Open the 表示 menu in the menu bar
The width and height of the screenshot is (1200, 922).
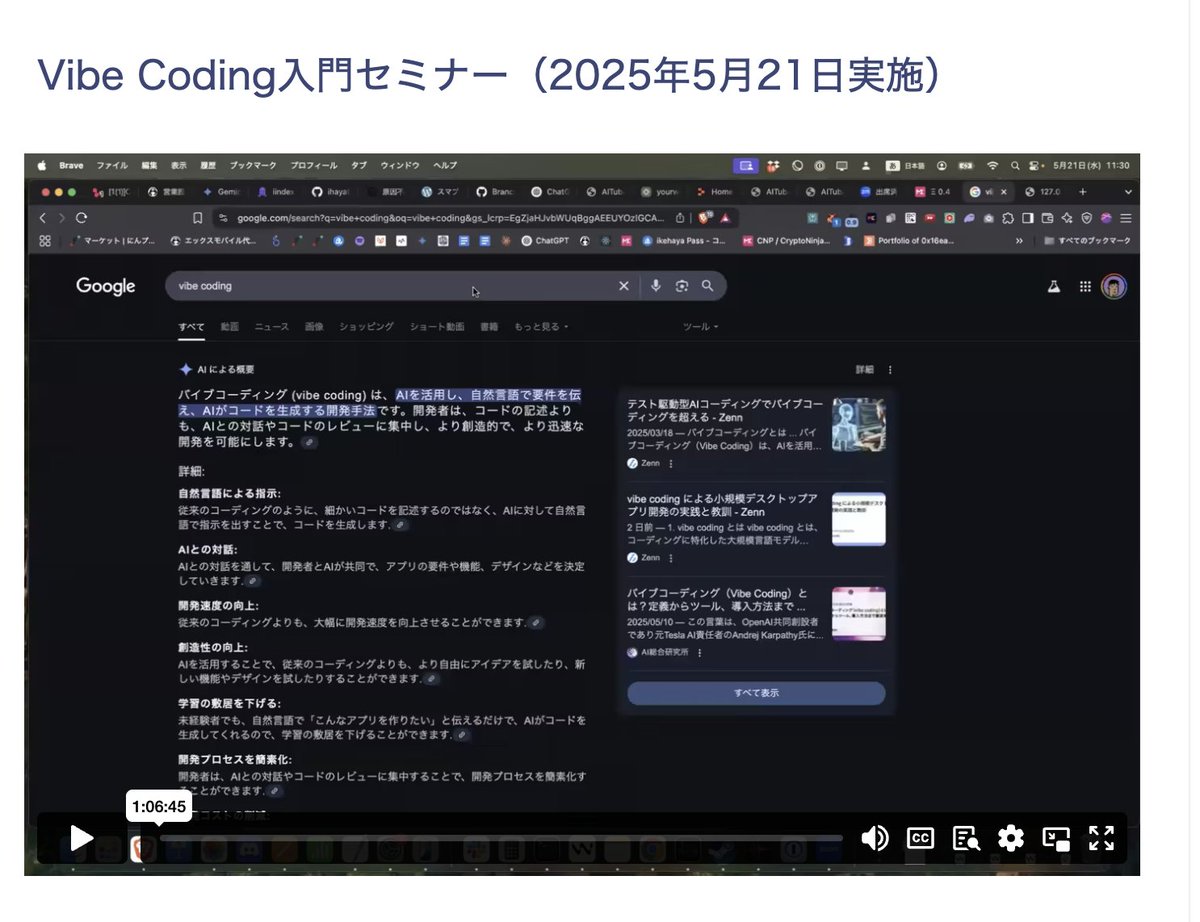pyautogui.click(x=179, y=165)
